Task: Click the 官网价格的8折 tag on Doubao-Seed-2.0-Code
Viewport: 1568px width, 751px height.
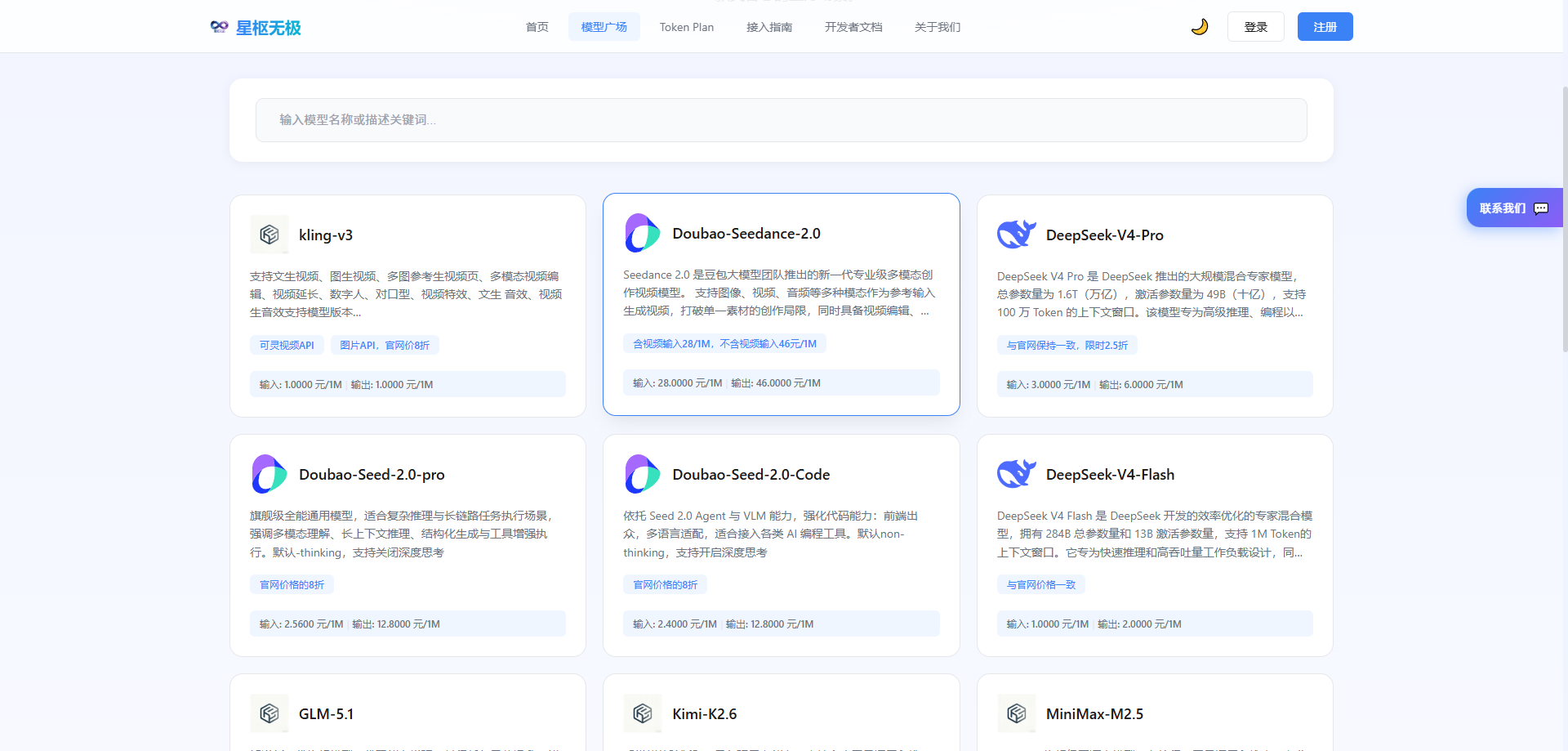Action: (x=666, y=584)
